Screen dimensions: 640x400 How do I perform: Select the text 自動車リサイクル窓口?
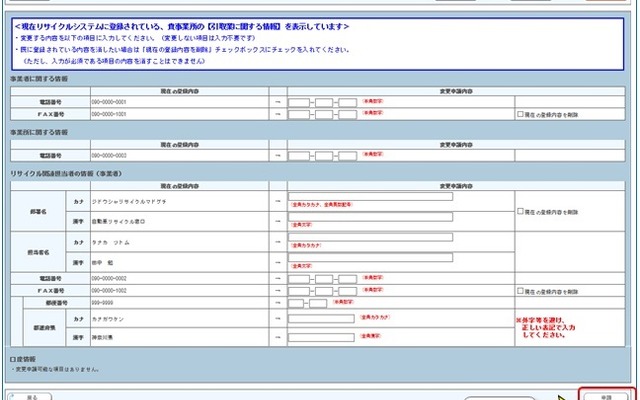click(118, 222)
